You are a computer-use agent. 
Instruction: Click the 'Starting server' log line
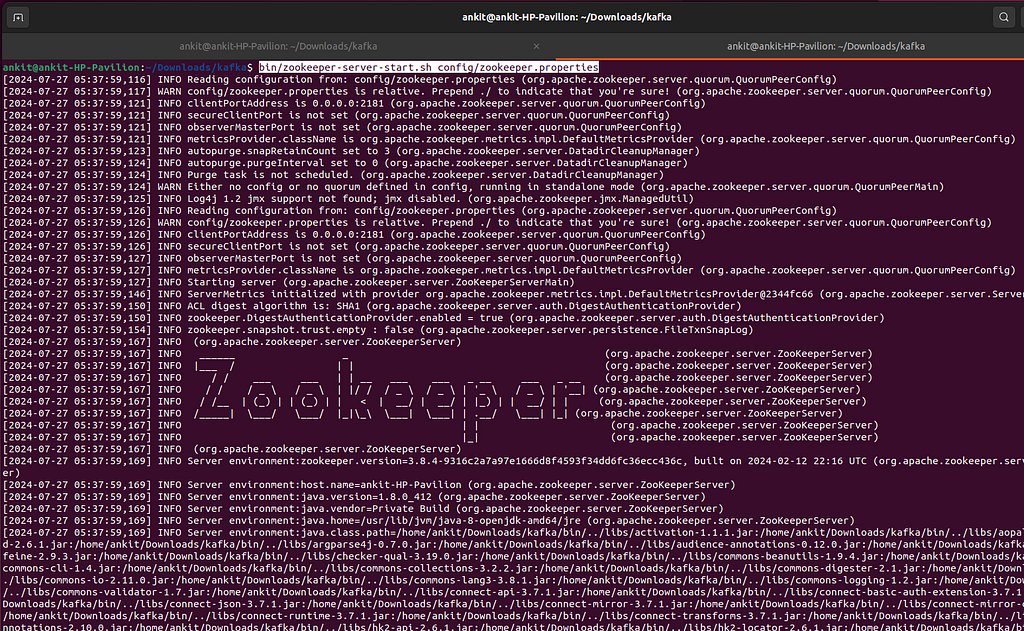[x=289, y=282]
